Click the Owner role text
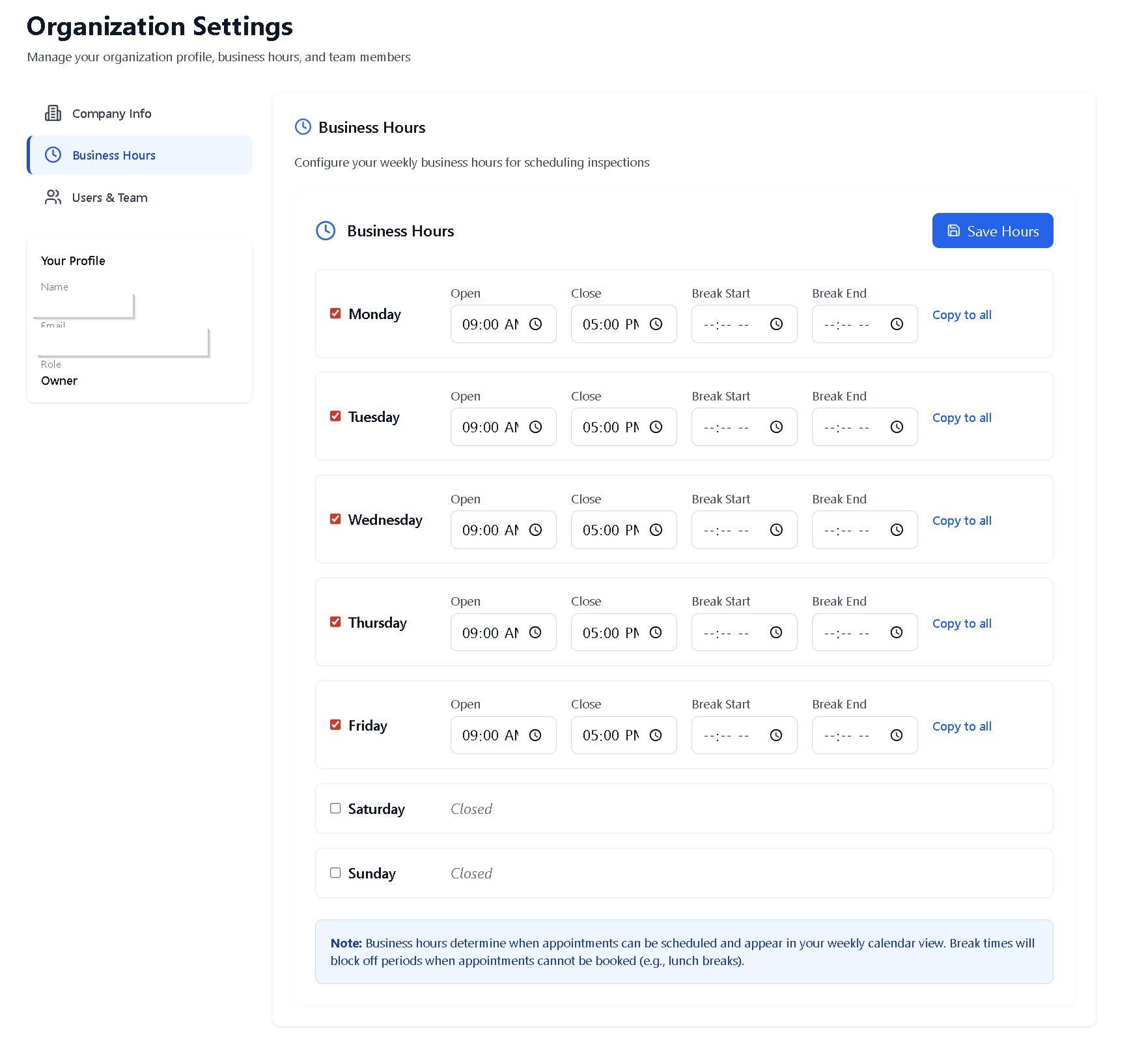This screenshot has height=1064, width=1131. click(59, 381)
